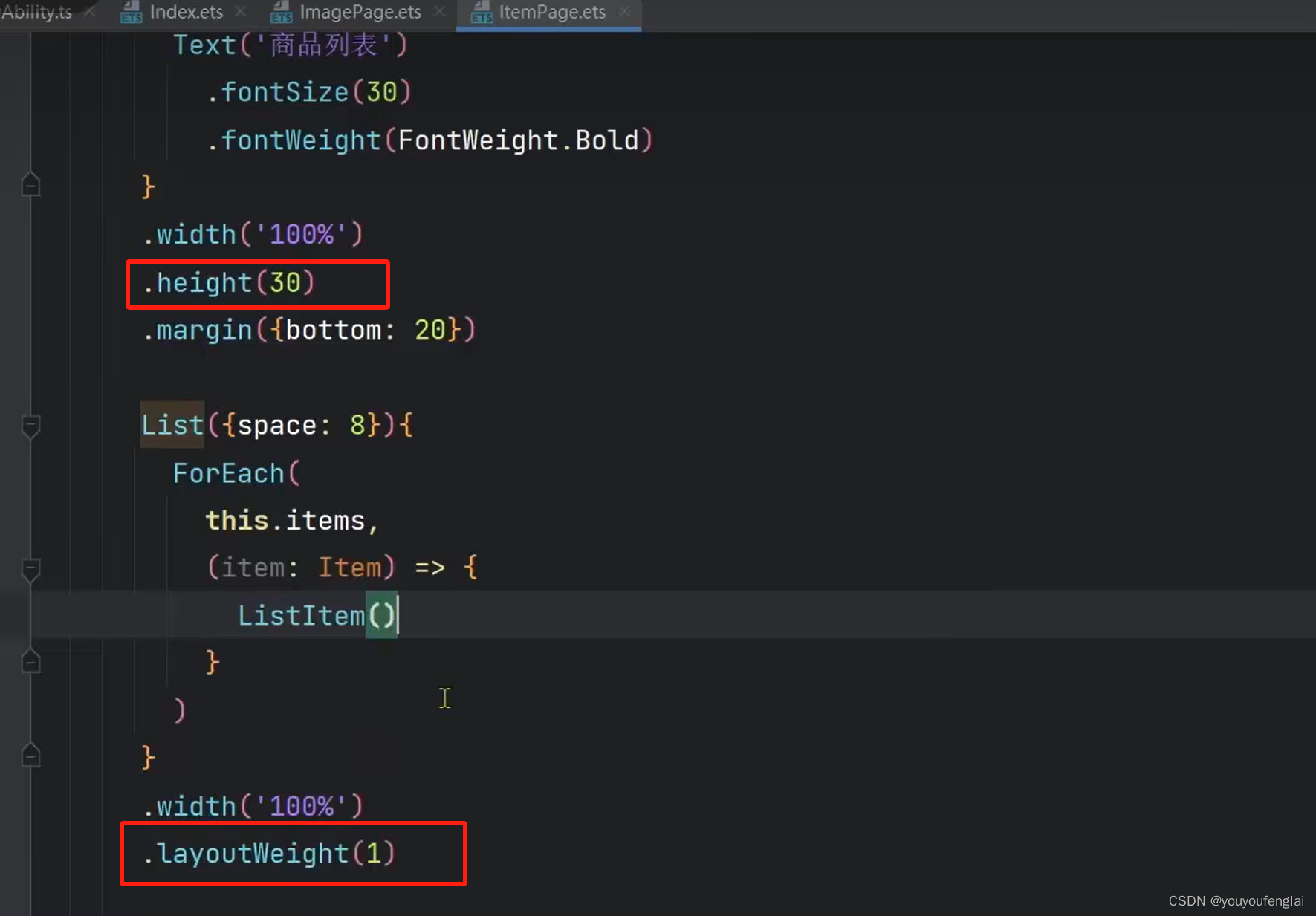Close the Ability.ts tab
This screenshot has width=1316, height=916.
click(90, 12)
